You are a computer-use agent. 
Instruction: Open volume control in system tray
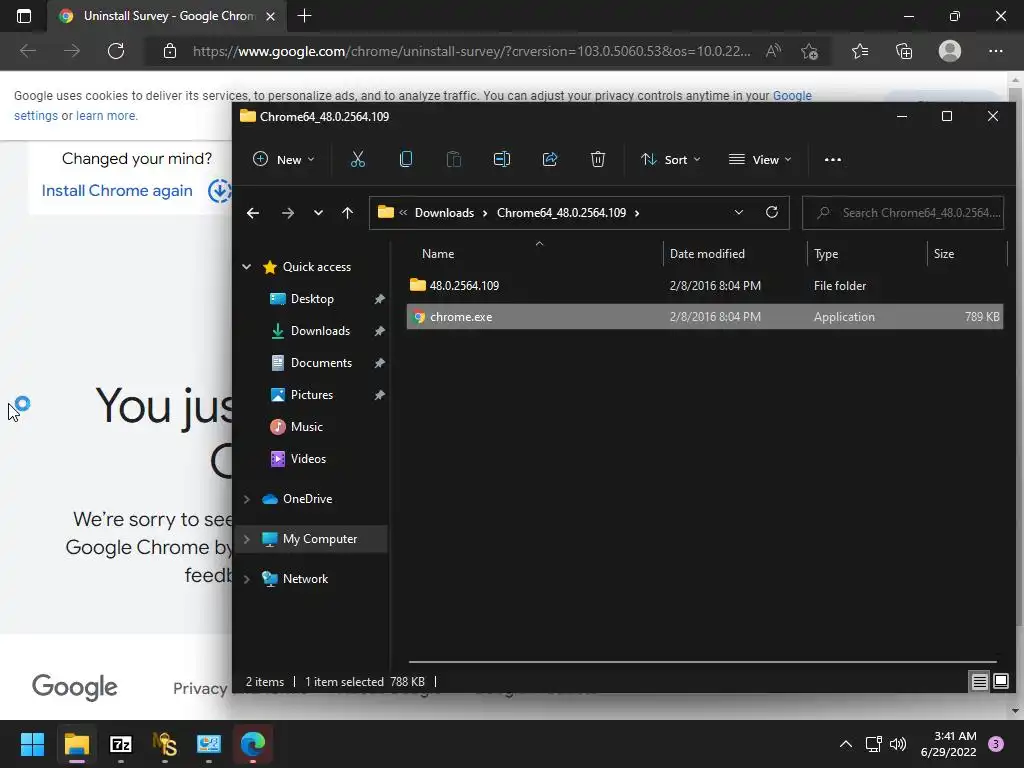[x=898, y=744]
